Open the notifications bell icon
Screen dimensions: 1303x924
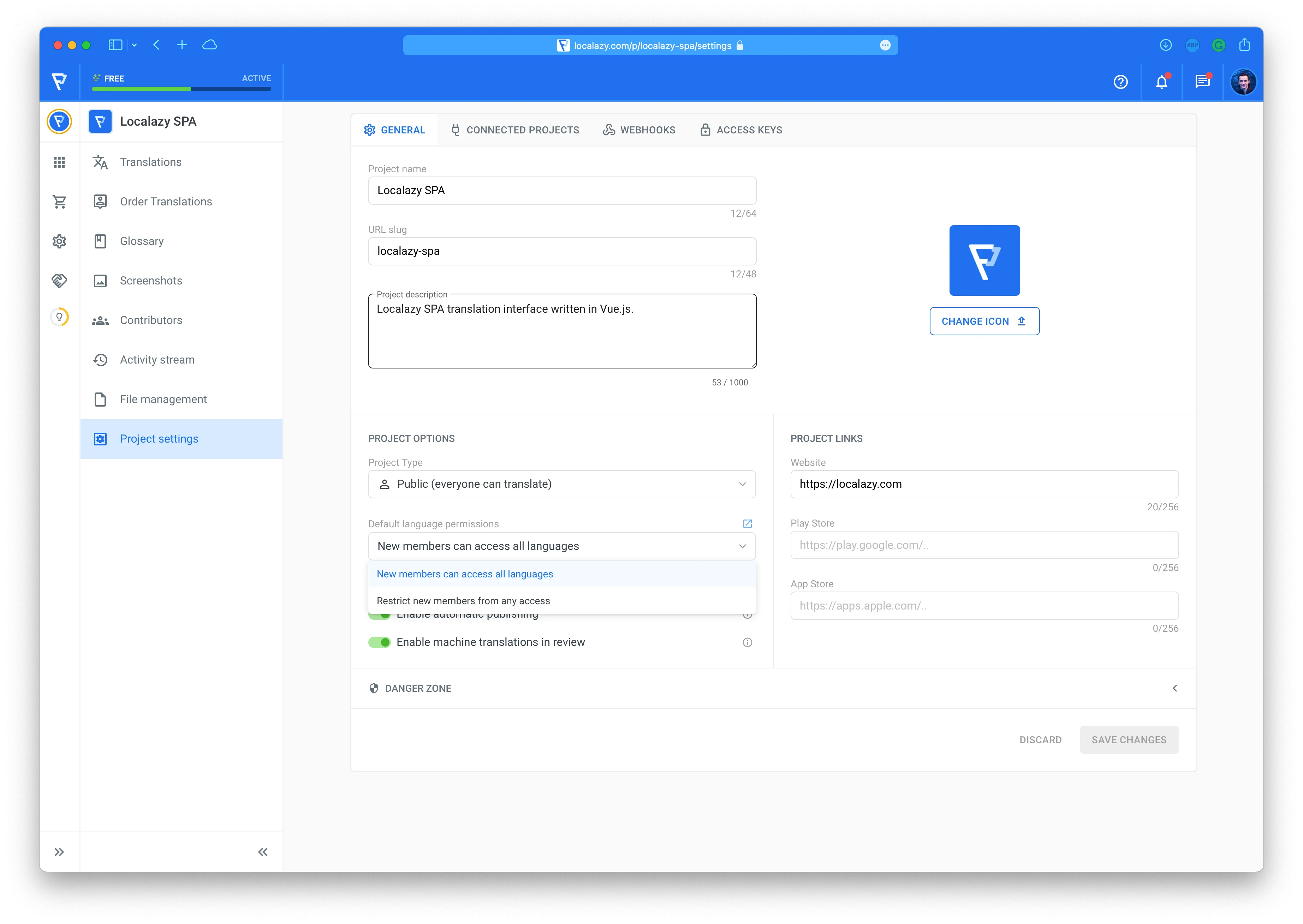click(x=1161, y=82)
